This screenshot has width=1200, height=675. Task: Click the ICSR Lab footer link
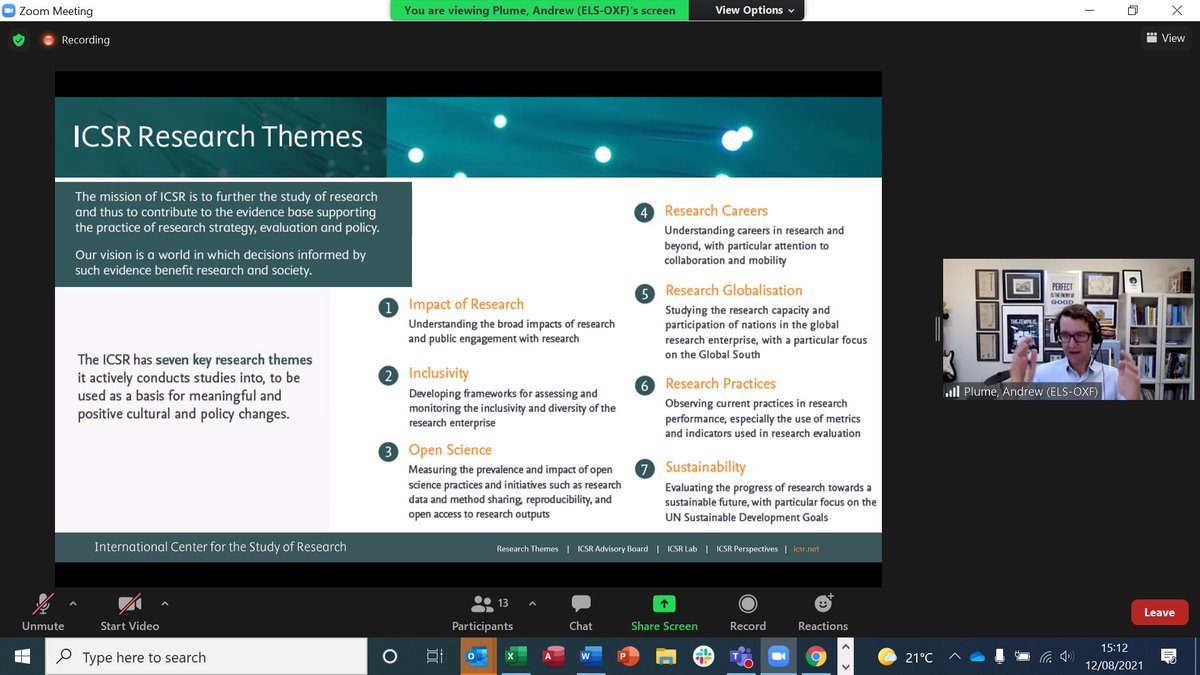[x=681, y=549]
